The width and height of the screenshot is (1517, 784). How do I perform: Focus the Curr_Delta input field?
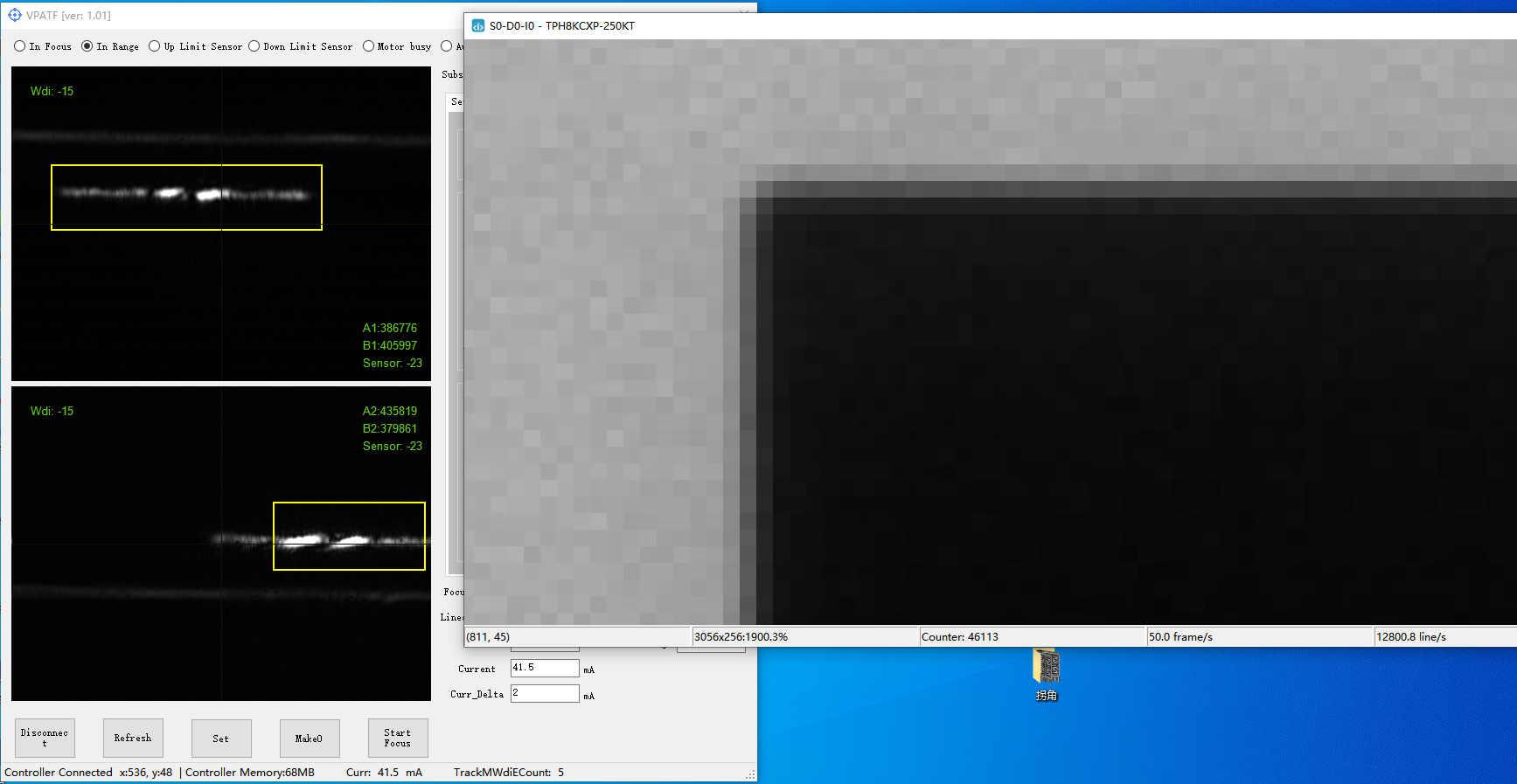click(x=544, y=693)
